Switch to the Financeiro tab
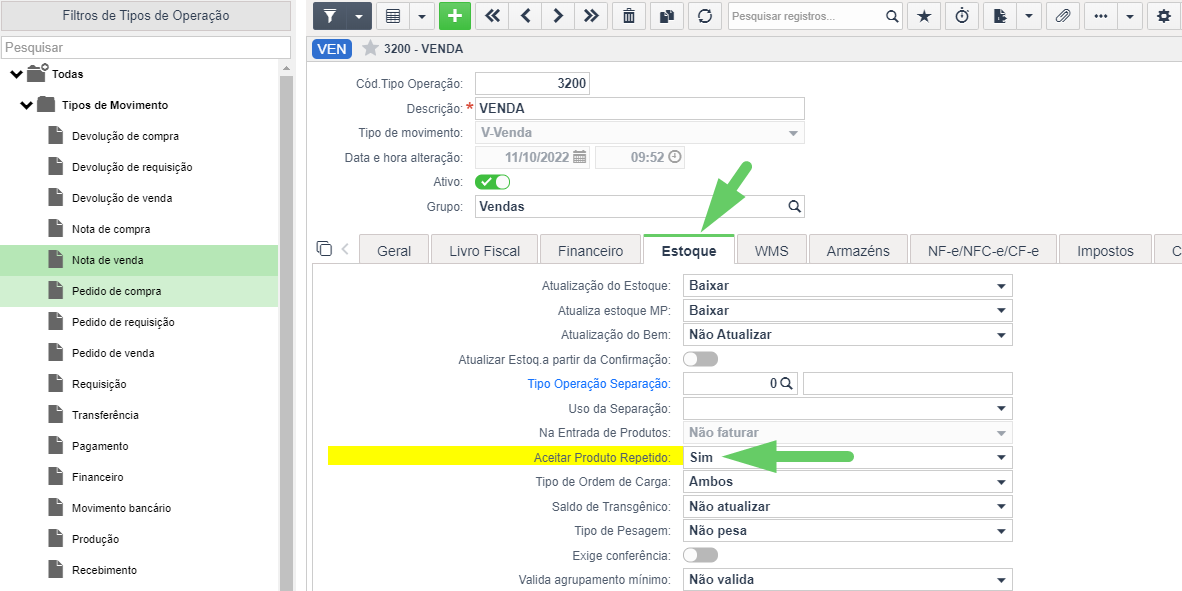This screenshot has height=591, width=1182. coord(590,251)
